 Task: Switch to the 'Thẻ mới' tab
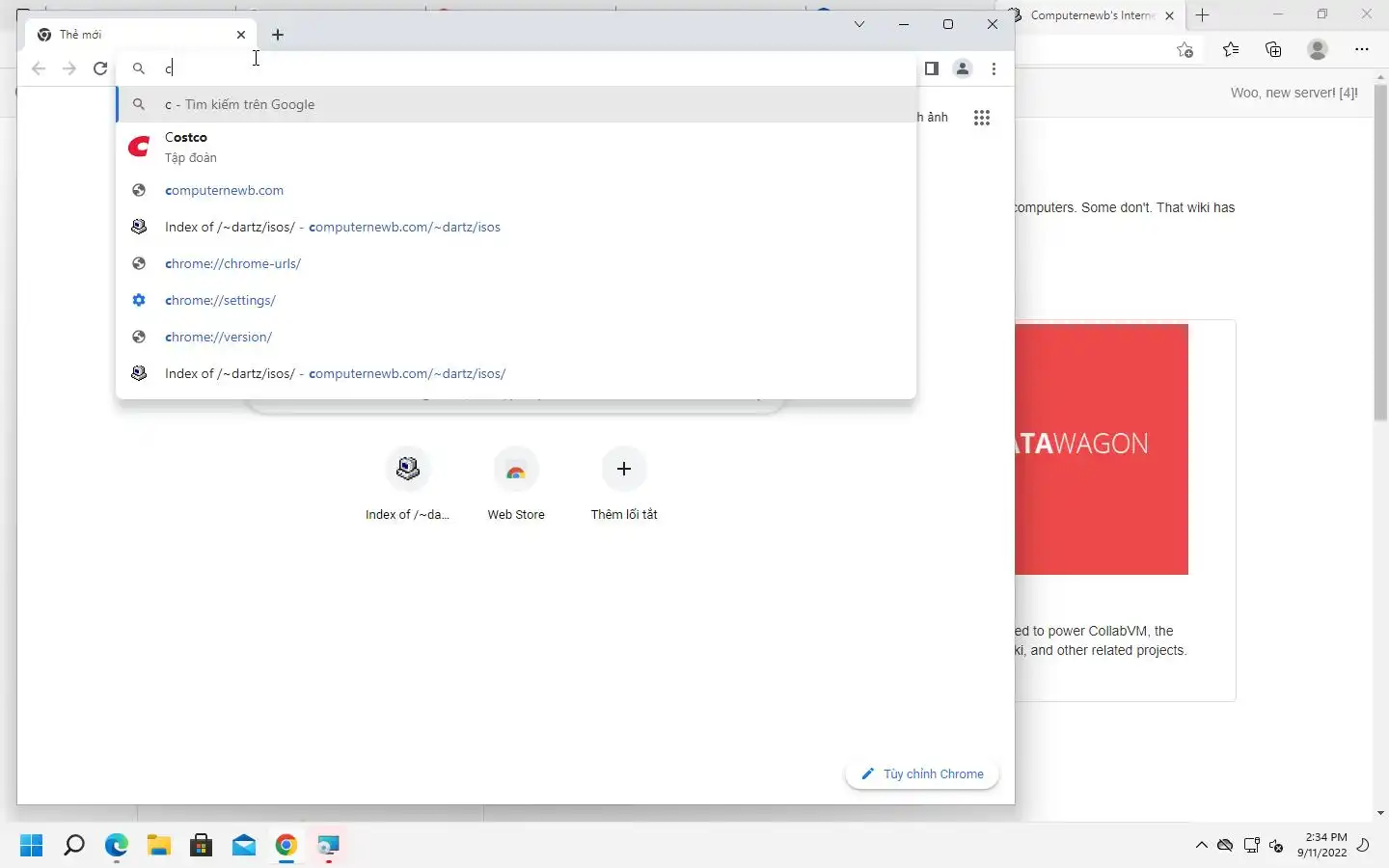(x=142, y=35)
